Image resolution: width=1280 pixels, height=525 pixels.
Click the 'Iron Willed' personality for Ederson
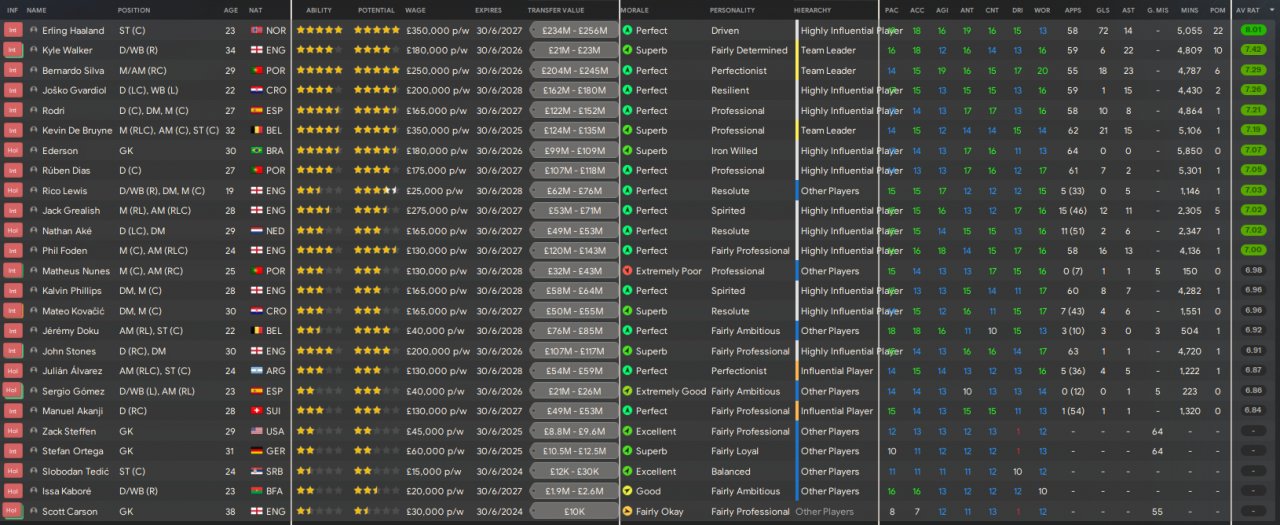click(734, 150)
